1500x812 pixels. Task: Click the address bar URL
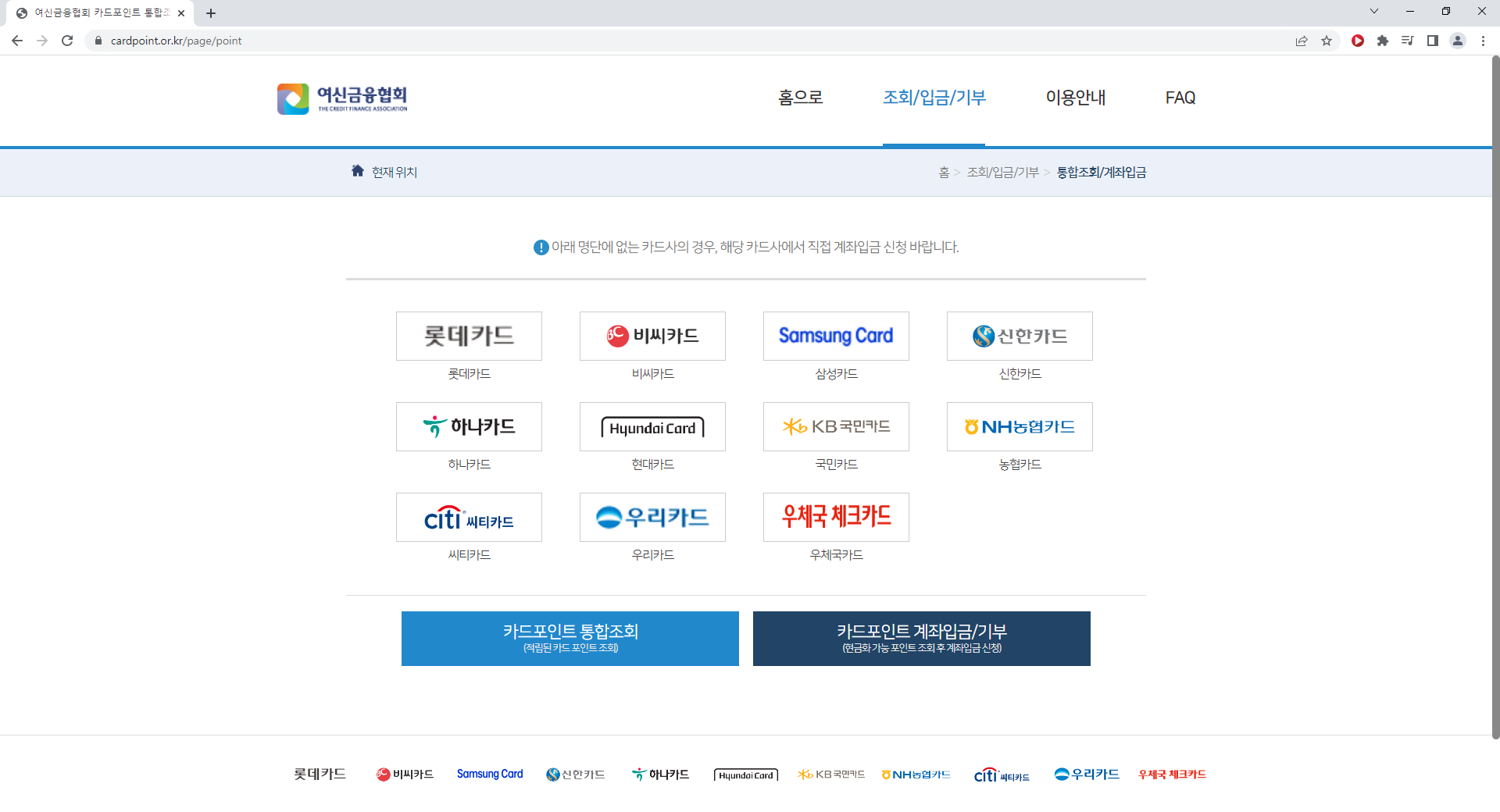pyautogui.click(x=176, y=41)
